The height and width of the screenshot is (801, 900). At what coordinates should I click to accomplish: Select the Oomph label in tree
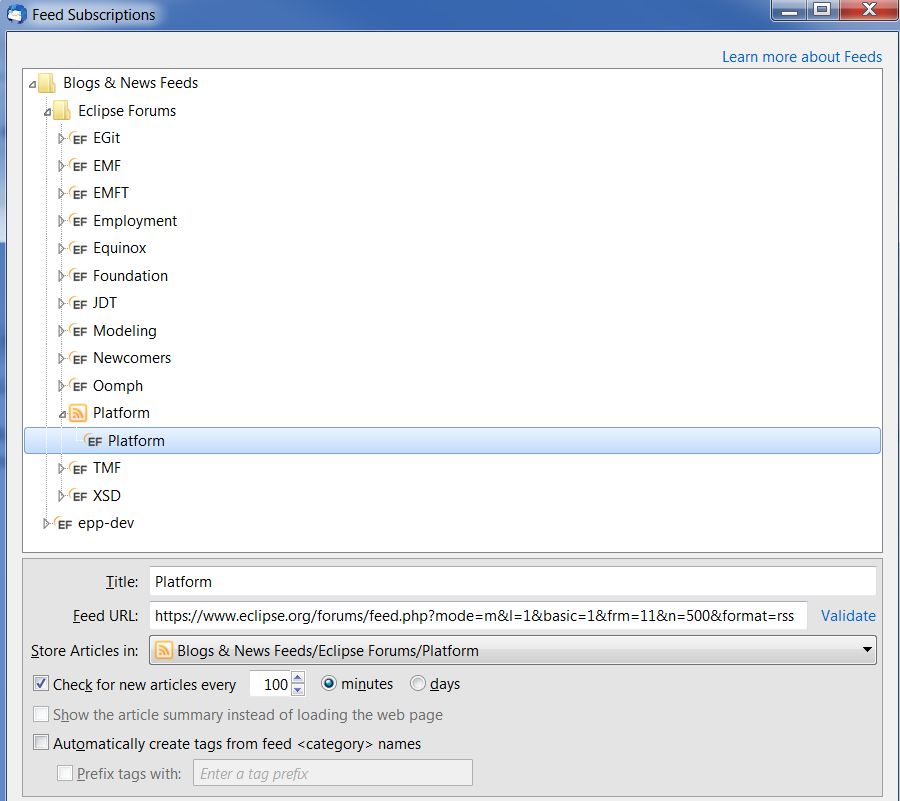click(x=118, y=386)
